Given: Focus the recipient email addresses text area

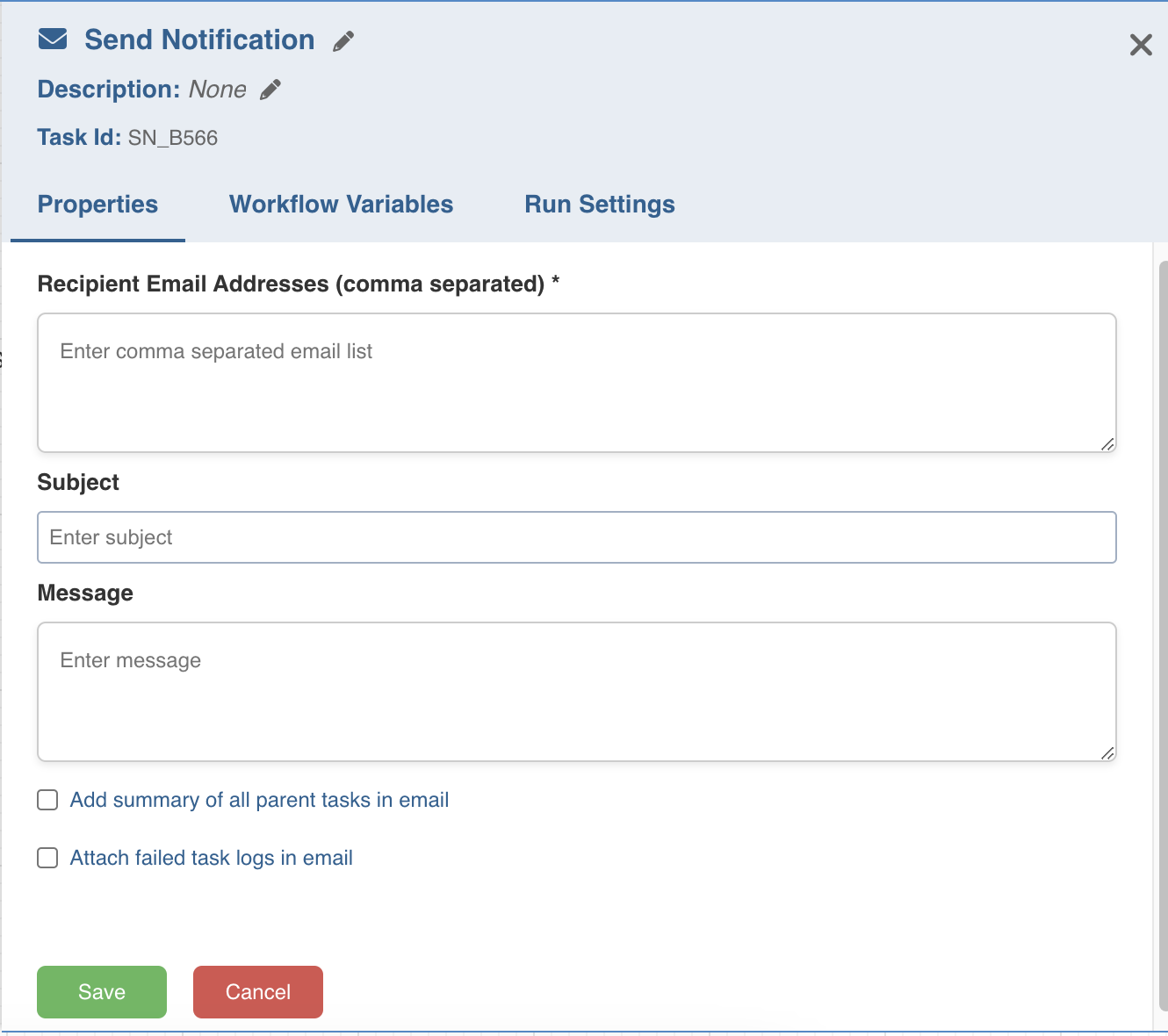Looking at the screenshot, I should (577, 383).
